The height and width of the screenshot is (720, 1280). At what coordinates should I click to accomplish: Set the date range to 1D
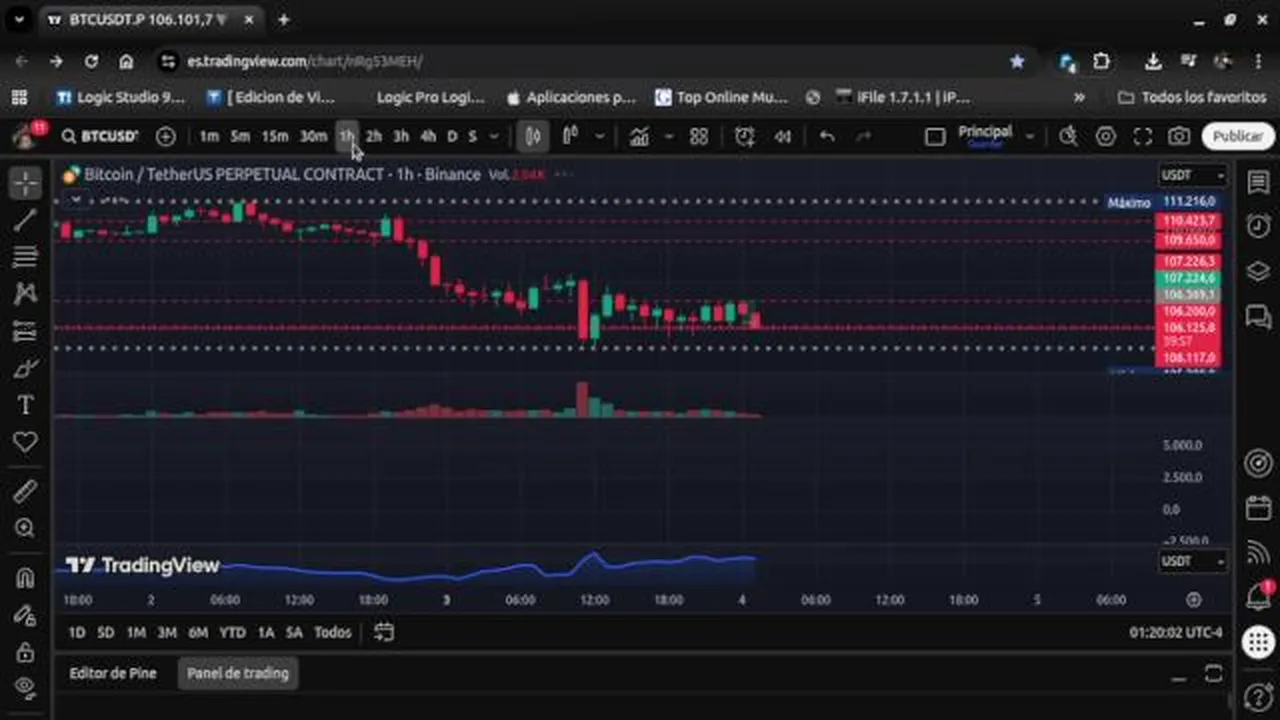[x=77, y=632]
